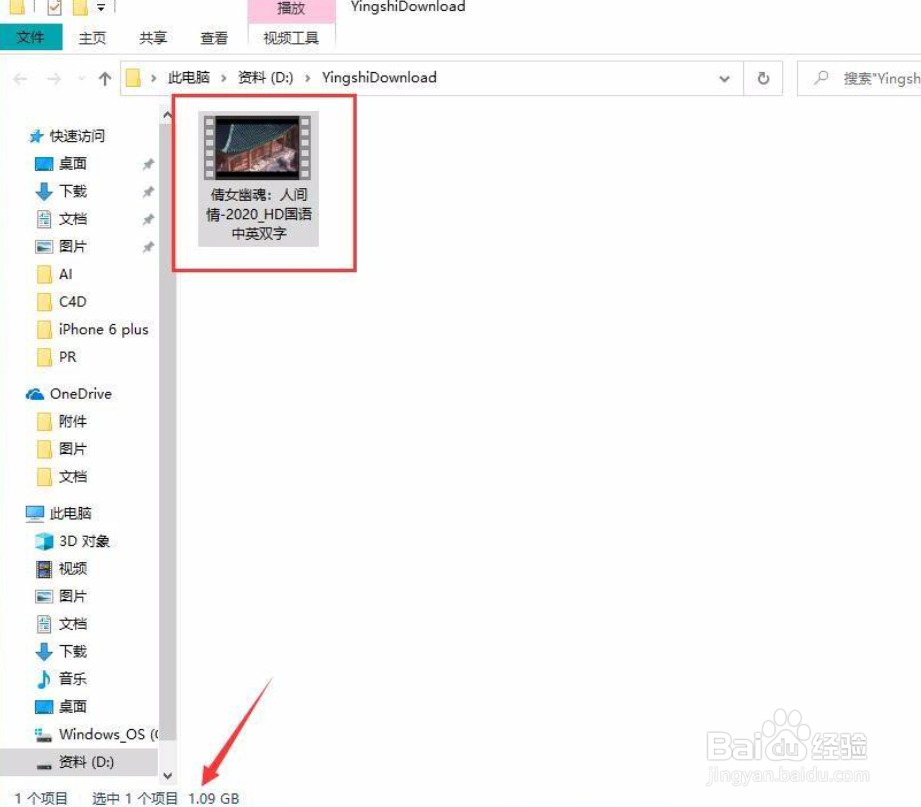
Task: Click the 倩女幽魂 file name label
Action: 258,214
